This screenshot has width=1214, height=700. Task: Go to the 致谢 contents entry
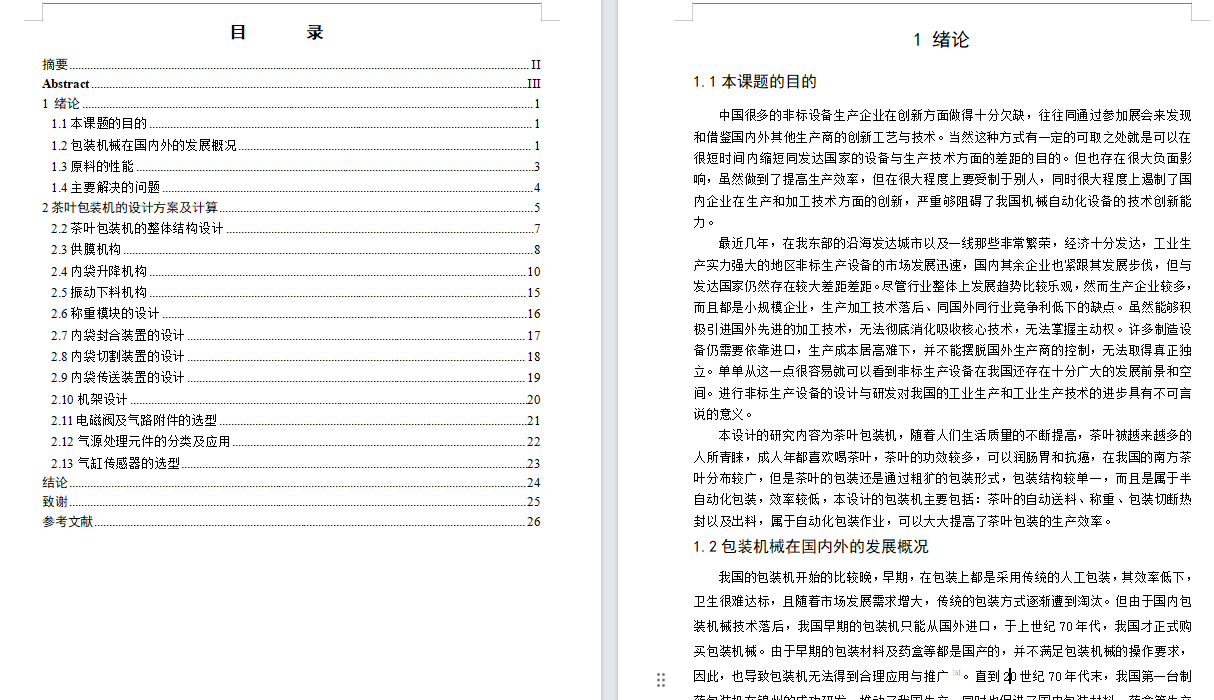pos(291,501)
